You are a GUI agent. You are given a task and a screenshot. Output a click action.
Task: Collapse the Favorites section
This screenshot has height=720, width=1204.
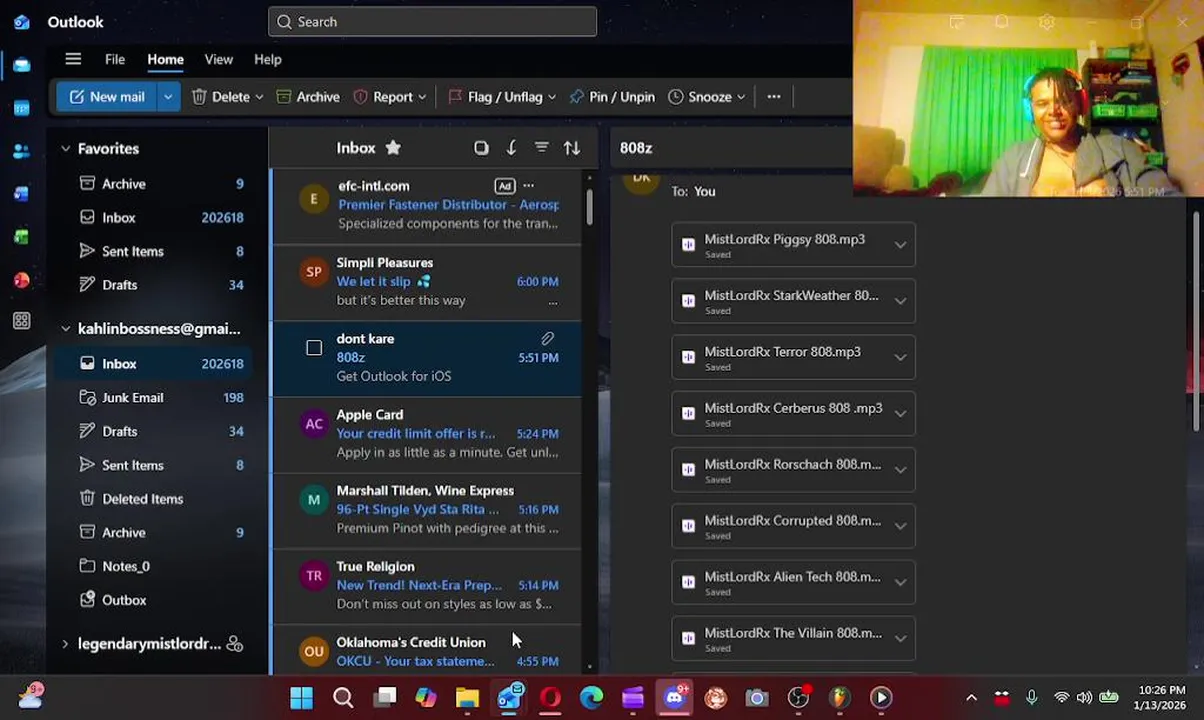click(x=65, y=149)
